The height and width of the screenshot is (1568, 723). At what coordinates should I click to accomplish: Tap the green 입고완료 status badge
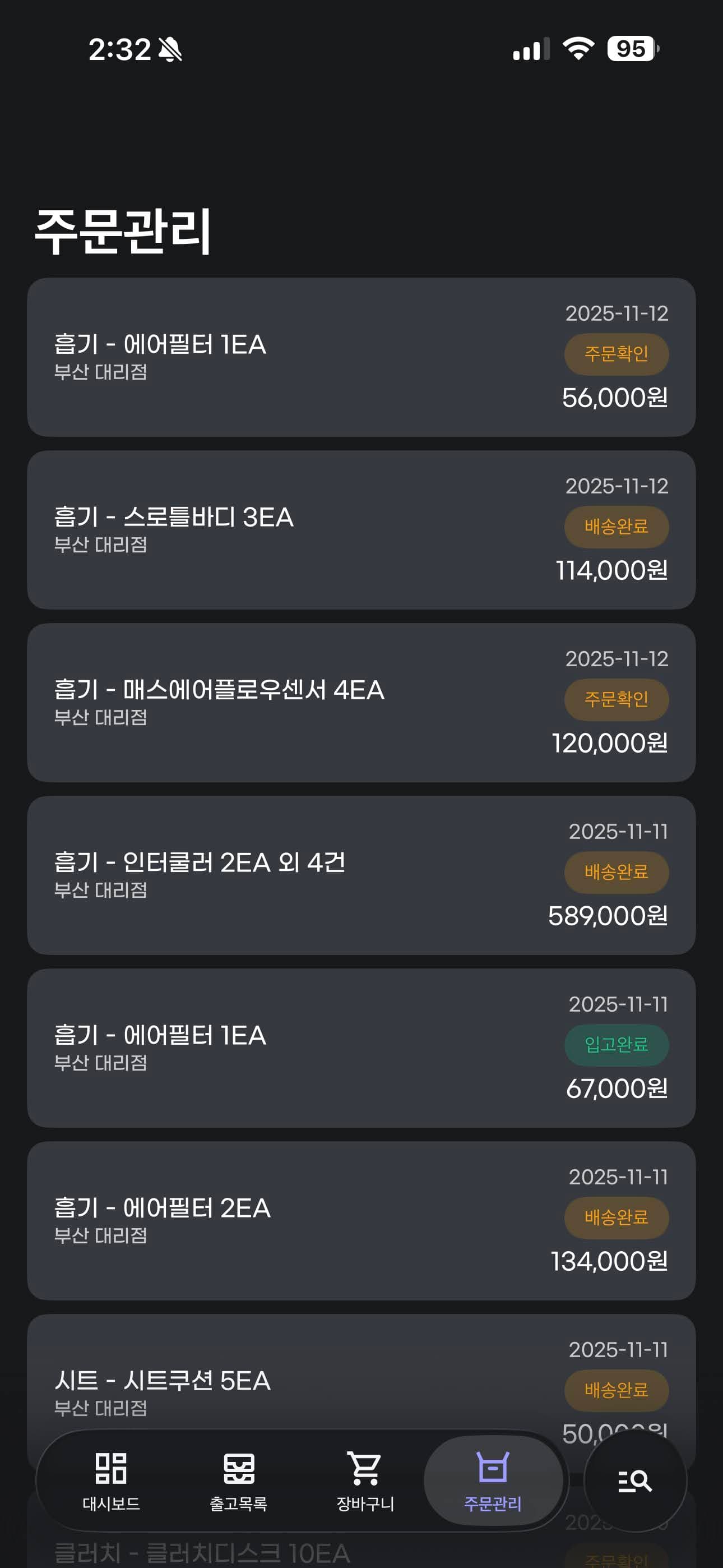click(616, 1045)
